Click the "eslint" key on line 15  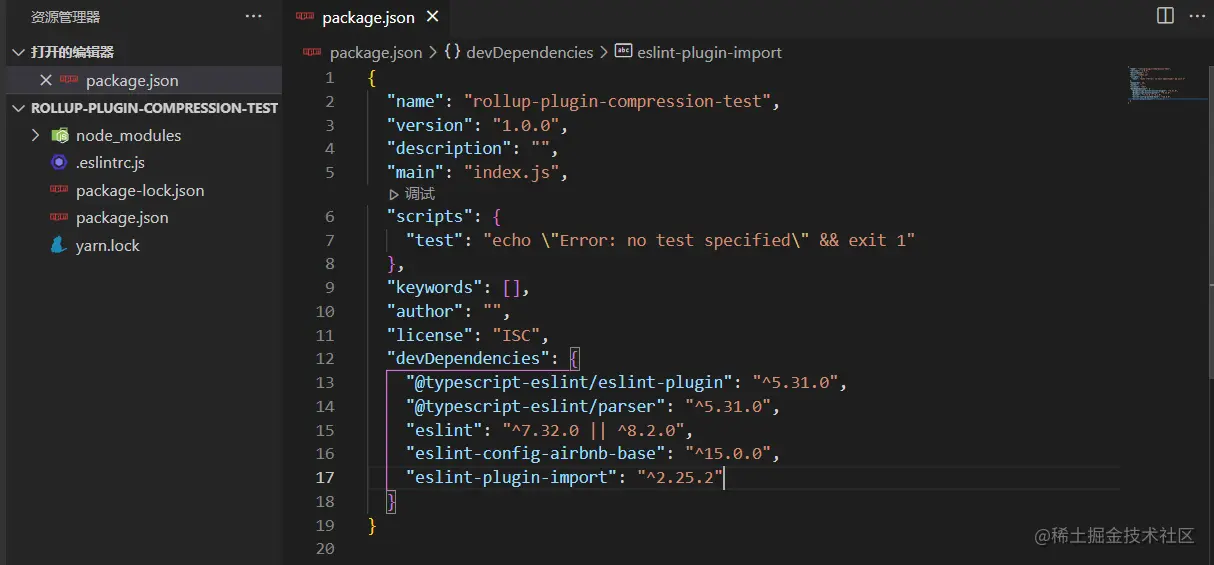tap(445, 430)
